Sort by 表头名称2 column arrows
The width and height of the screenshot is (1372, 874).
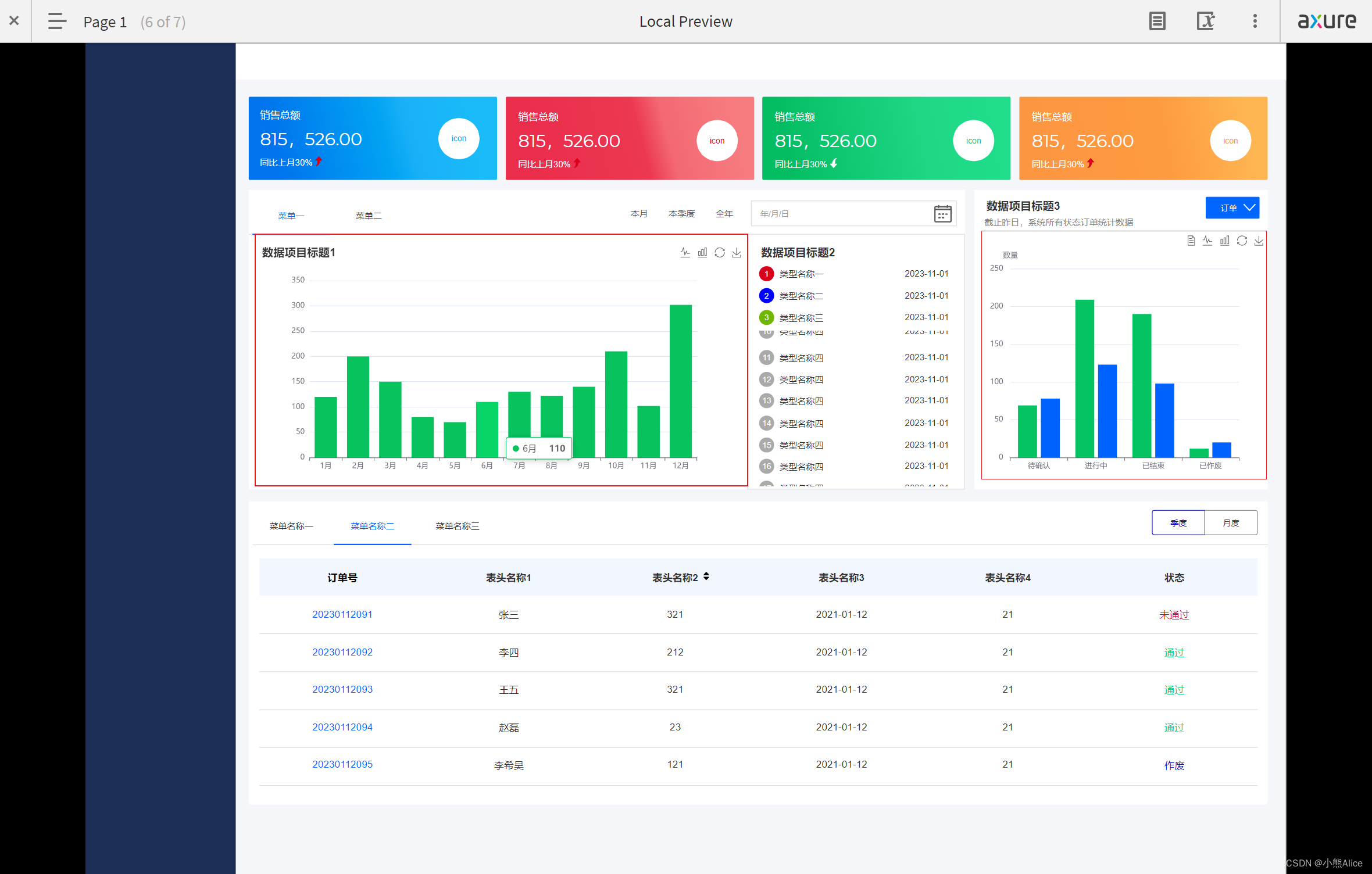pos(706,576)
